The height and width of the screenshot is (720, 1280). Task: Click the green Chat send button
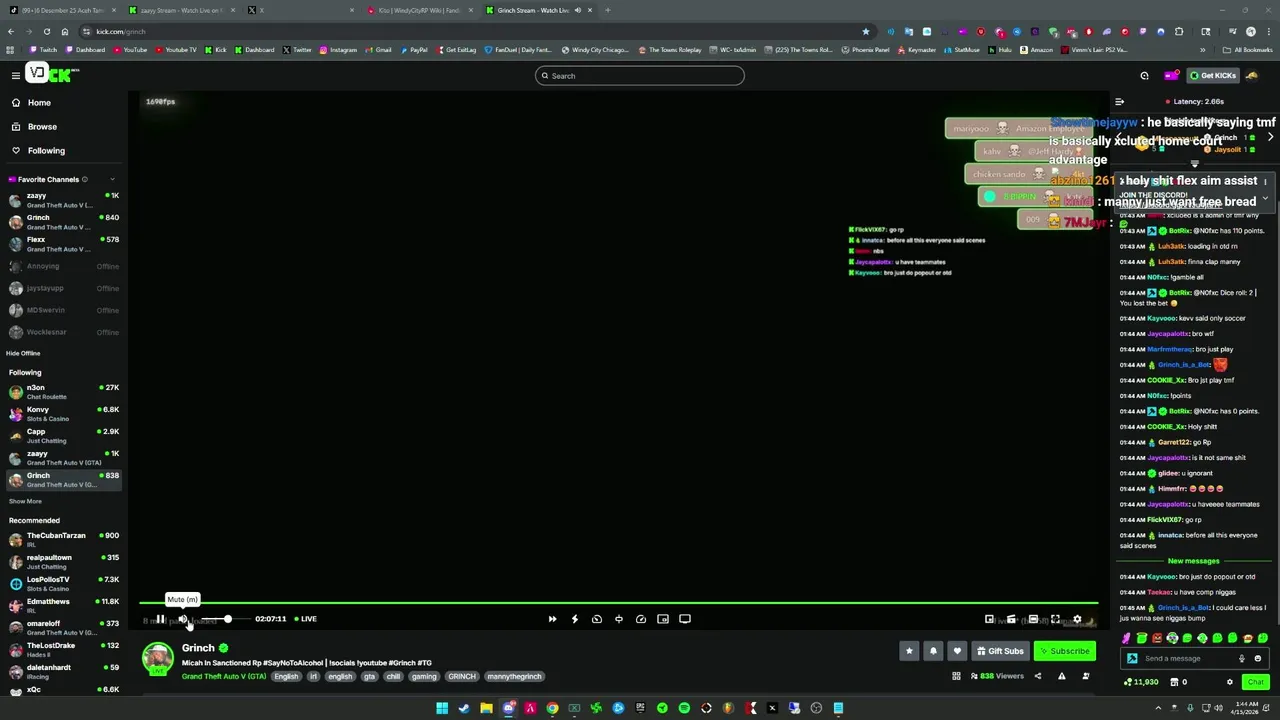click(1255, 682)
